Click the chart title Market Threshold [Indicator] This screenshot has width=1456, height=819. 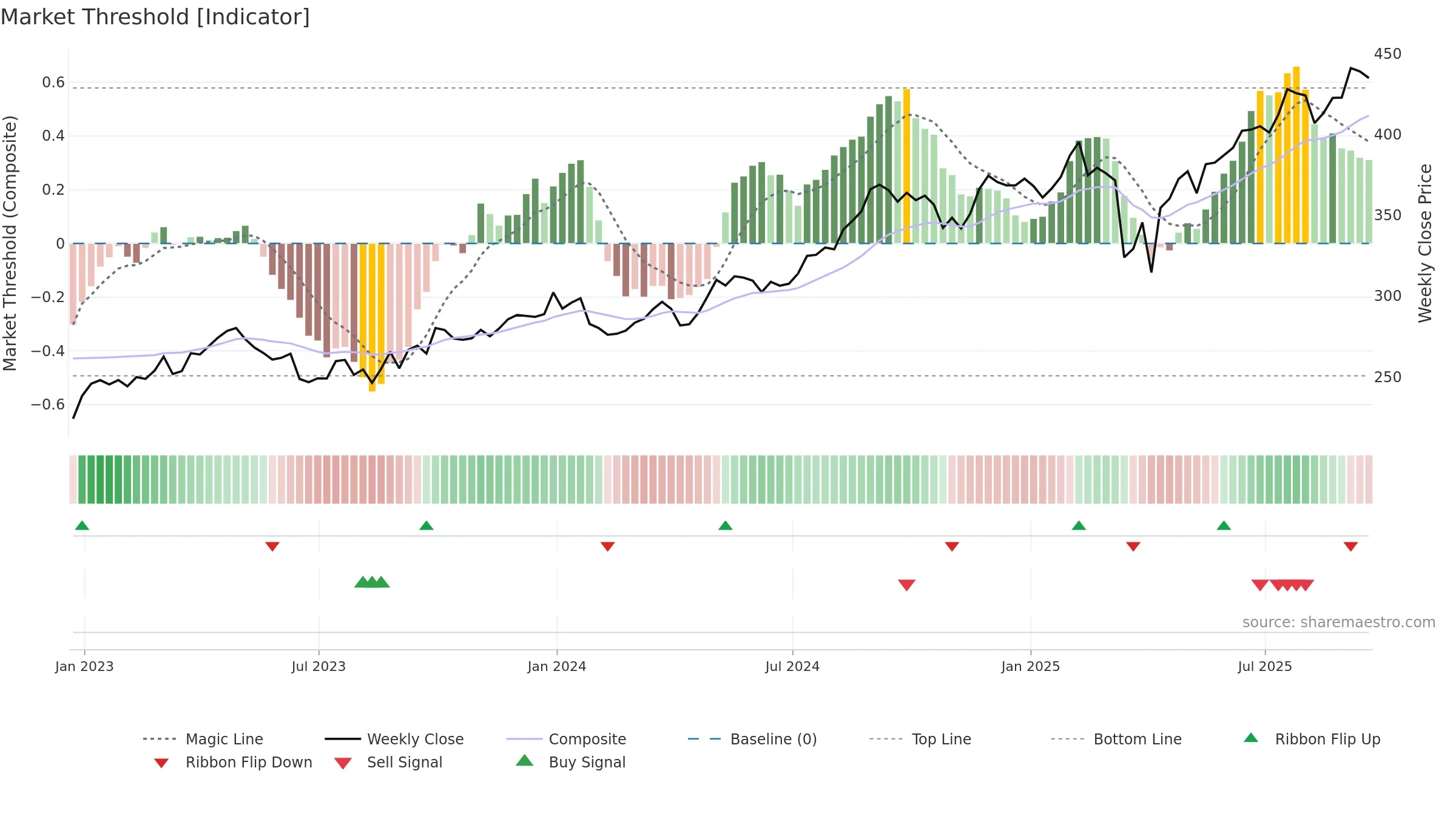155,17
